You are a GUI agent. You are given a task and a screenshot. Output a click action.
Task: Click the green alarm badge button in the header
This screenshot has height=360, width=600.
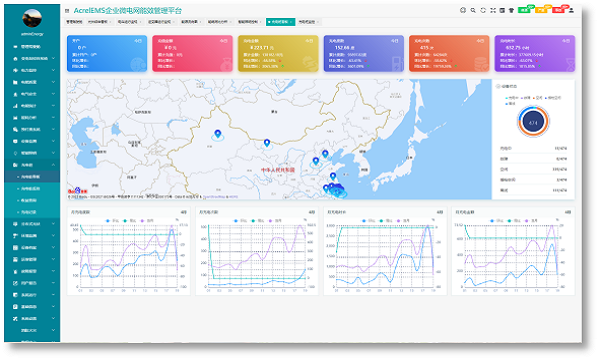tap(524, 10)
